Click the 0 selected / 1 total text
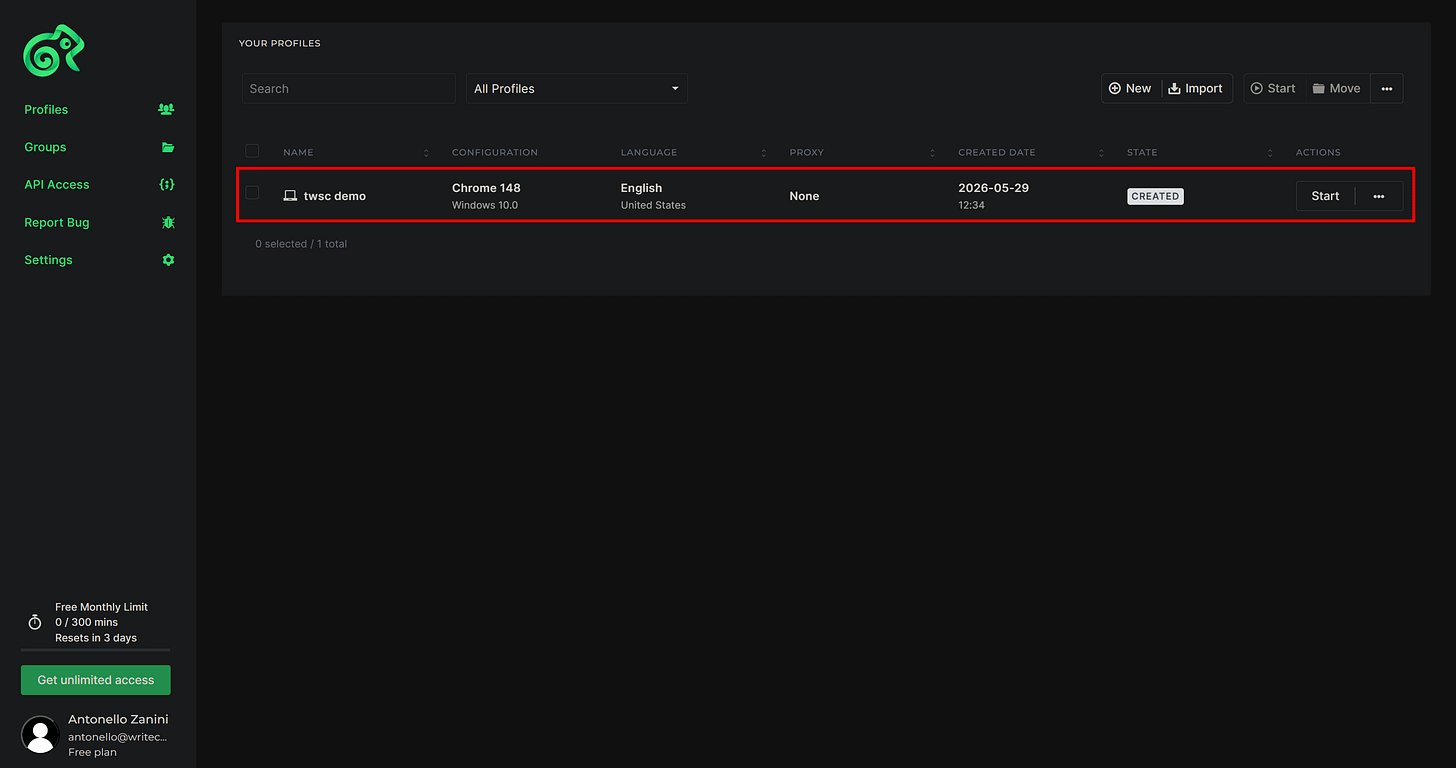 pyautogui.click(x=301, y=244)
